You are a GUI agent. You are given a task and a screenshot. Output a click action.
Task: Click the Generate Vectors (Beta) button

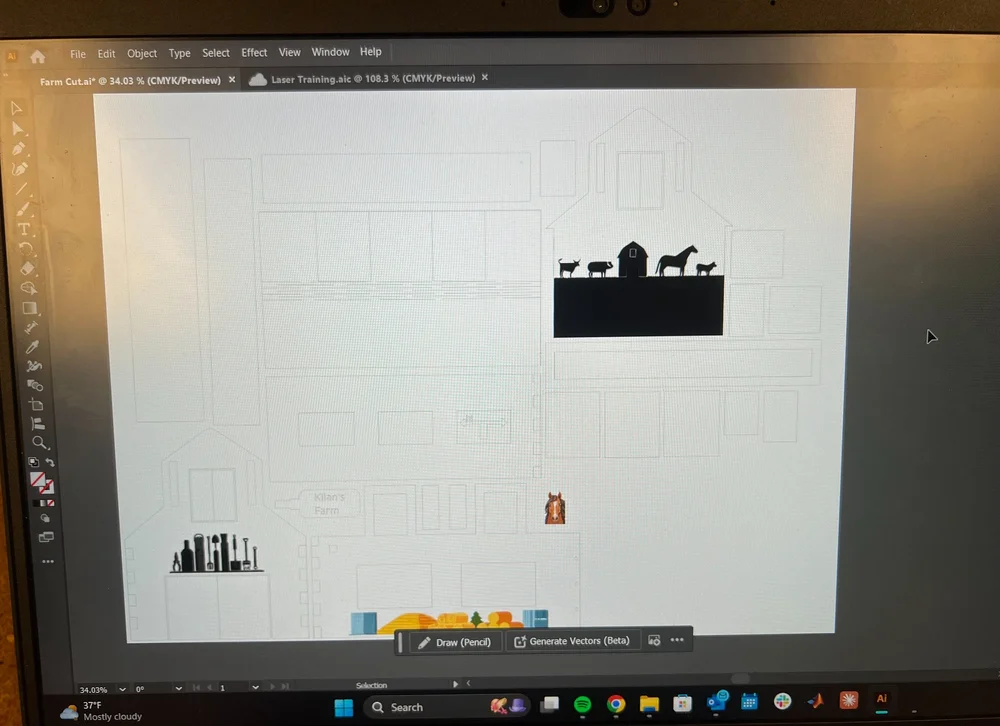tap(573, 641)
